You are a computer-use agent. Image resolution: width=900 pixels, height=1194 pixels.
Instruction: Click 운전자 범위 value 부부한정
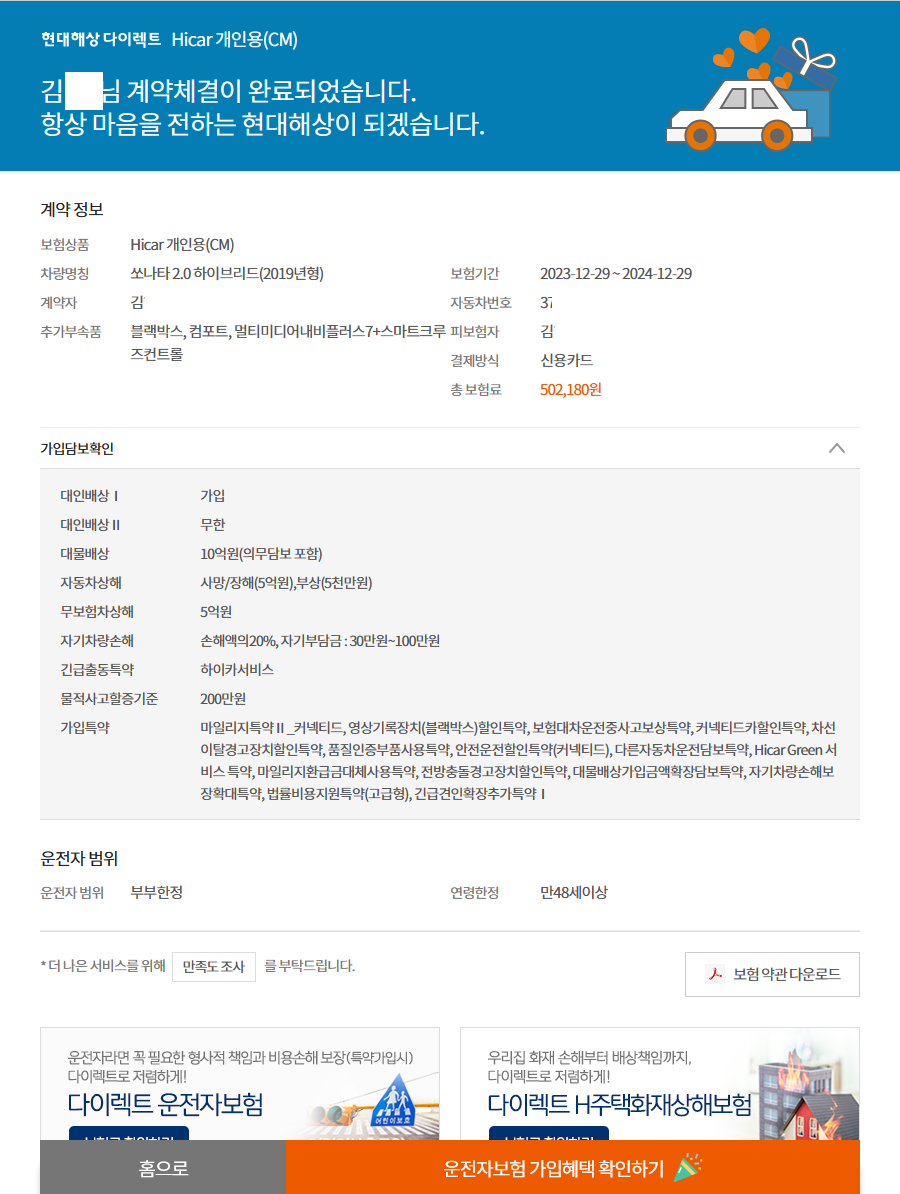pyautogui.click(x=156, y=892)
